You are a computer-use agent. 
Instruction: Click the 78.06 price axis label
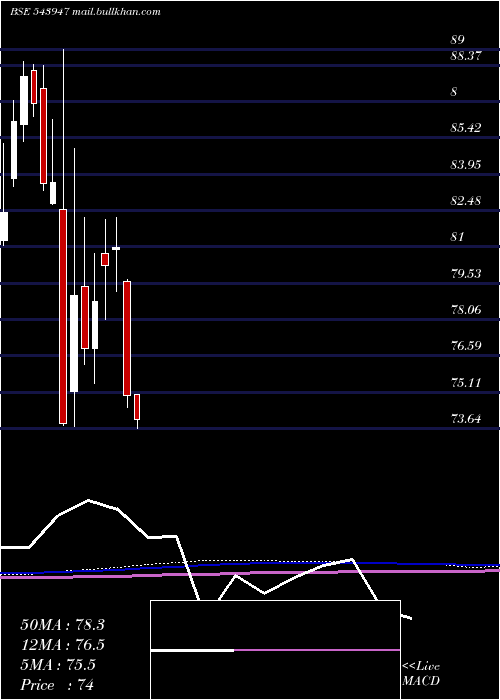point(466,309)
